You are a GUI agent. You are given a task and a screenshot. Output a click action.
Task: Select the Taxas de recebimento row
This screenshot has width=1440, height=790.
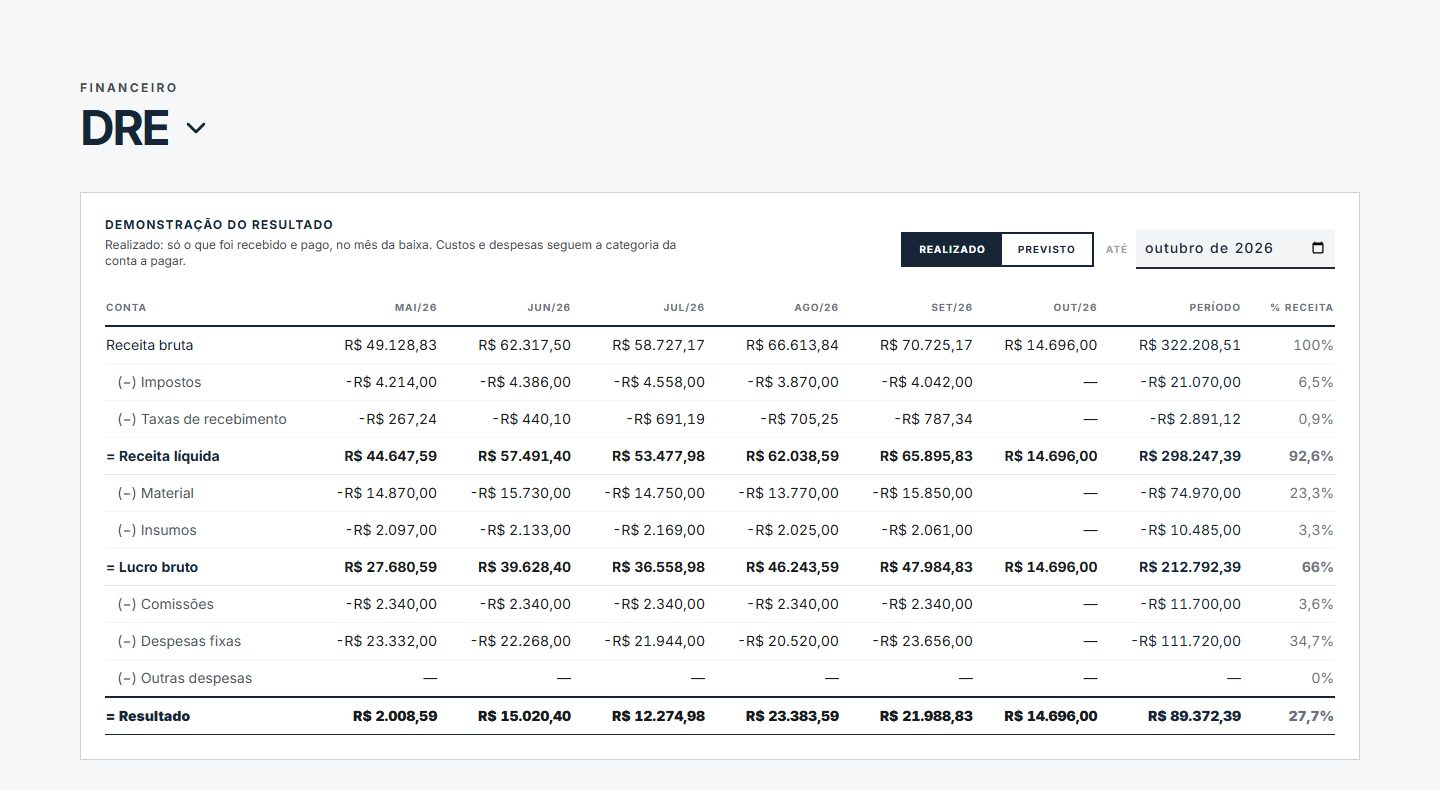click(720, 419)
